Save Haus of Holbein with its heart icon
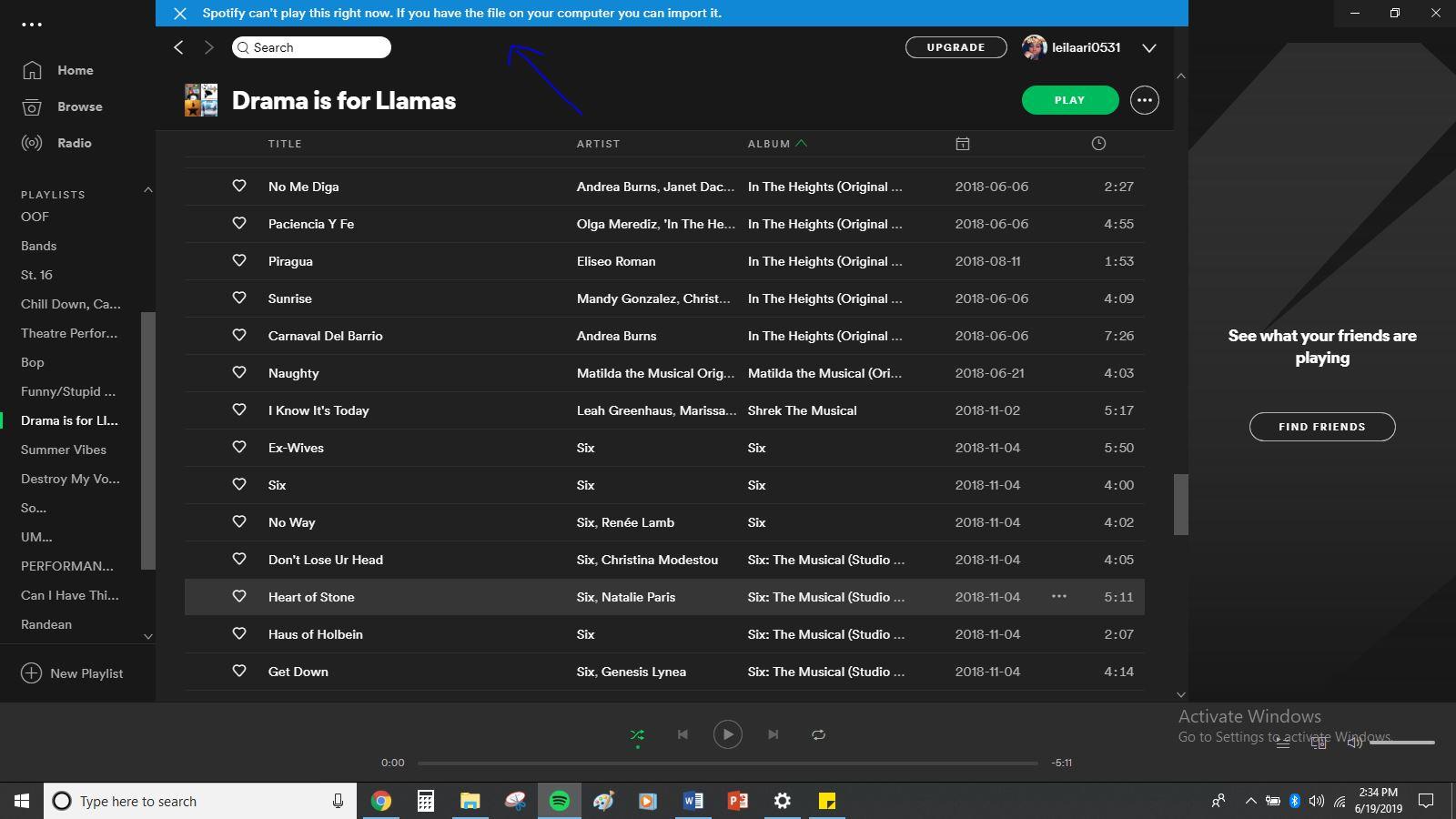Screen dimensions: 1456x819 (239, 633)
